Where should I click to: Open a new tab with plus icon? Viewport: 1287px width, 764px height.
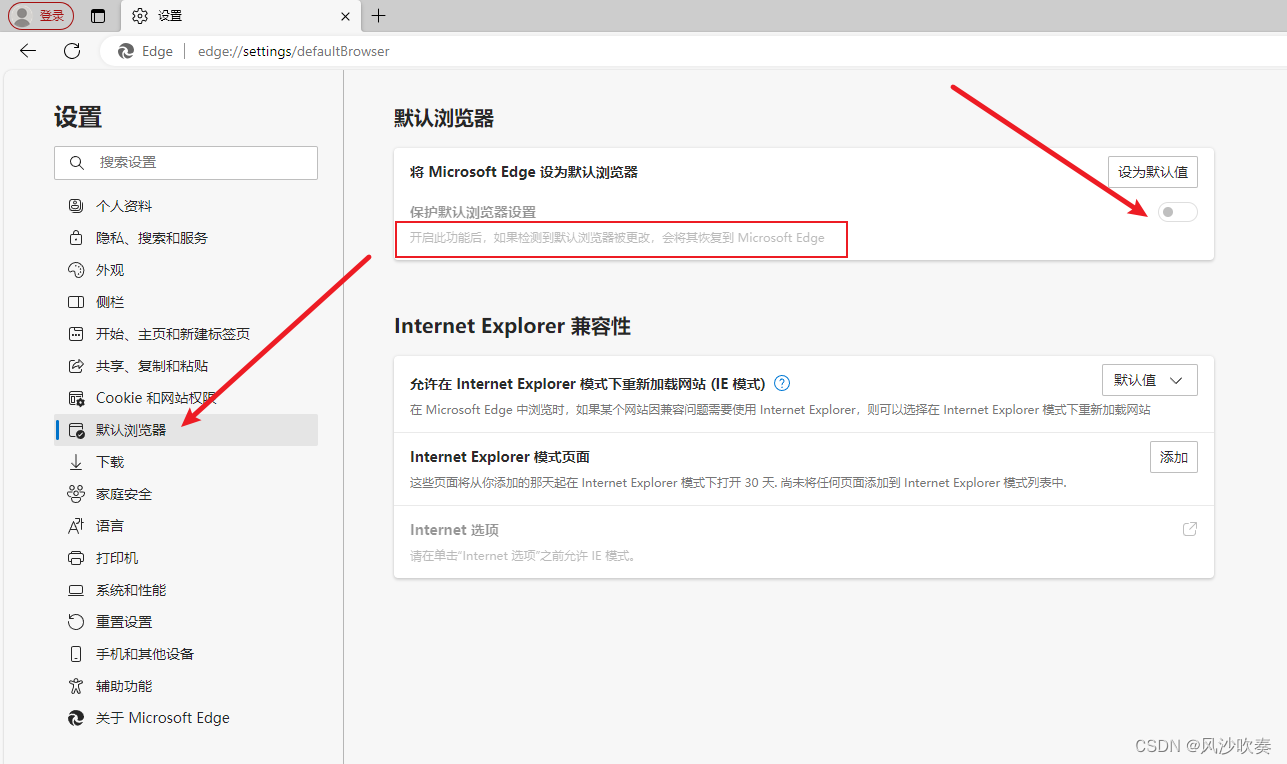(378, 16)
